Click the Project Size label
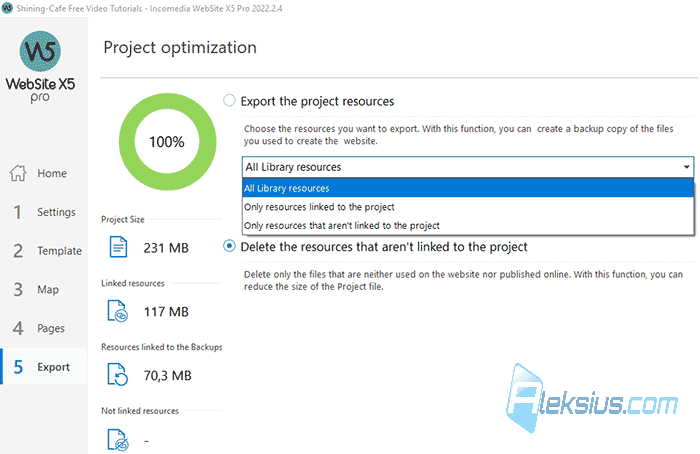The width and height of the screenshot is (700, 454). point(123,219)
